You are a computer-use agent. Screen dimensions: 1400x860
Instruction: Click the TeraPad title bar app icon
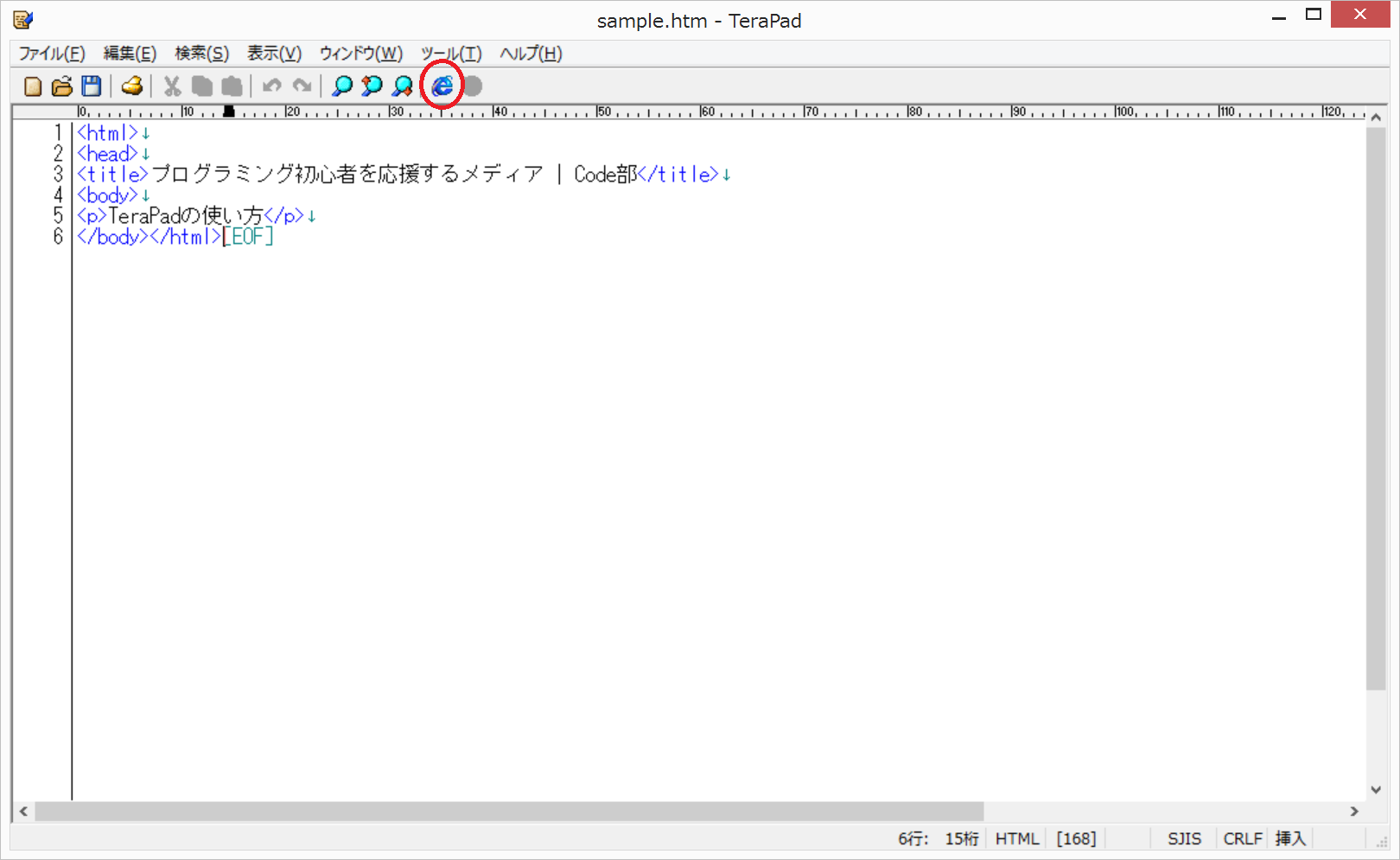(x=23, y=20)
